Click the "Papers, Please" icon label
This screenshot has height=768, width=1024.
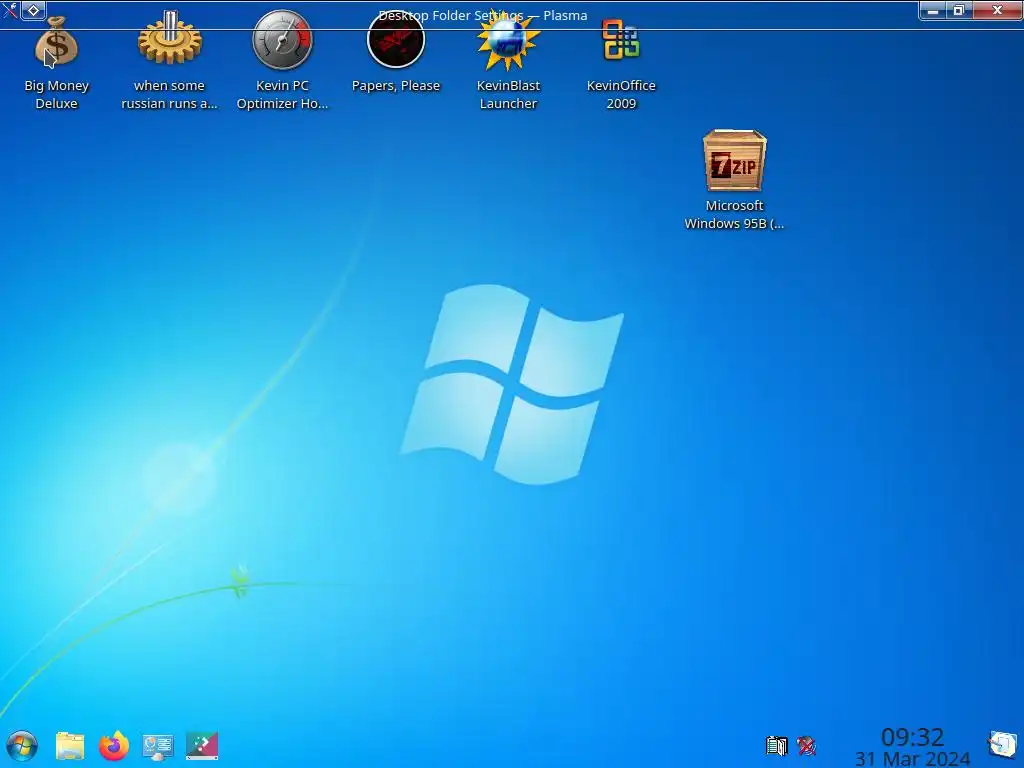[396, 86]
